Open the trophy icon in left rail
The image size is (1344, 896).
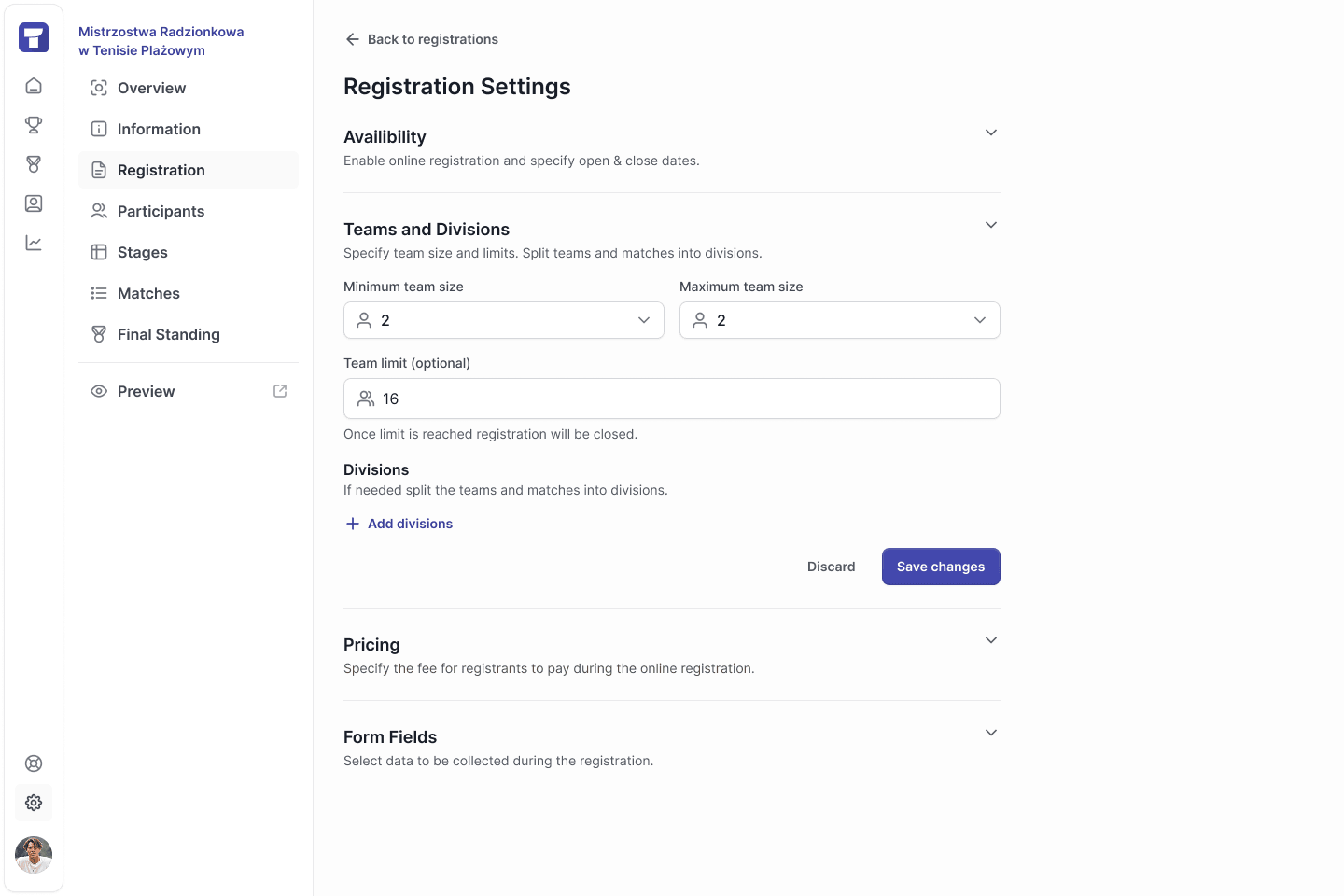(34, 125)
